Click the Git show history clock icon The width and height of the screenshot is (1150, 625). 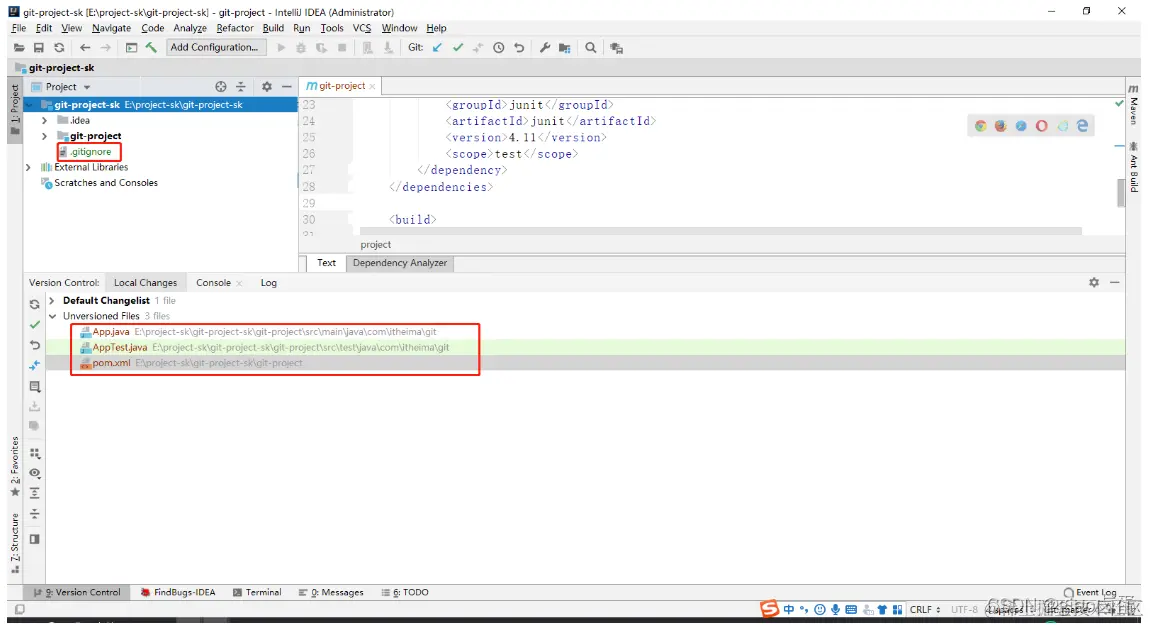point(499,48)
